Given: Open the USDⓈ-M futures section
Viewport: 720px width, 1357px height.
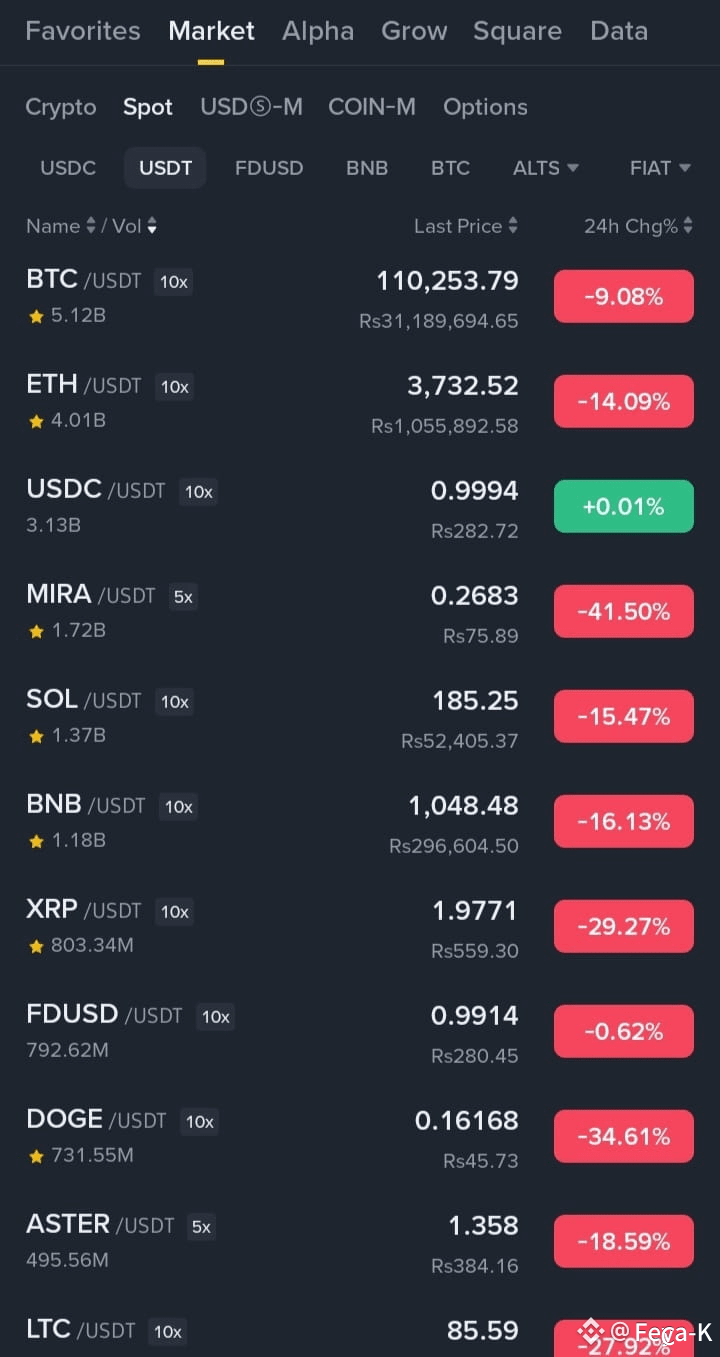Looking at the screenshot, I should tap(251, 107).
